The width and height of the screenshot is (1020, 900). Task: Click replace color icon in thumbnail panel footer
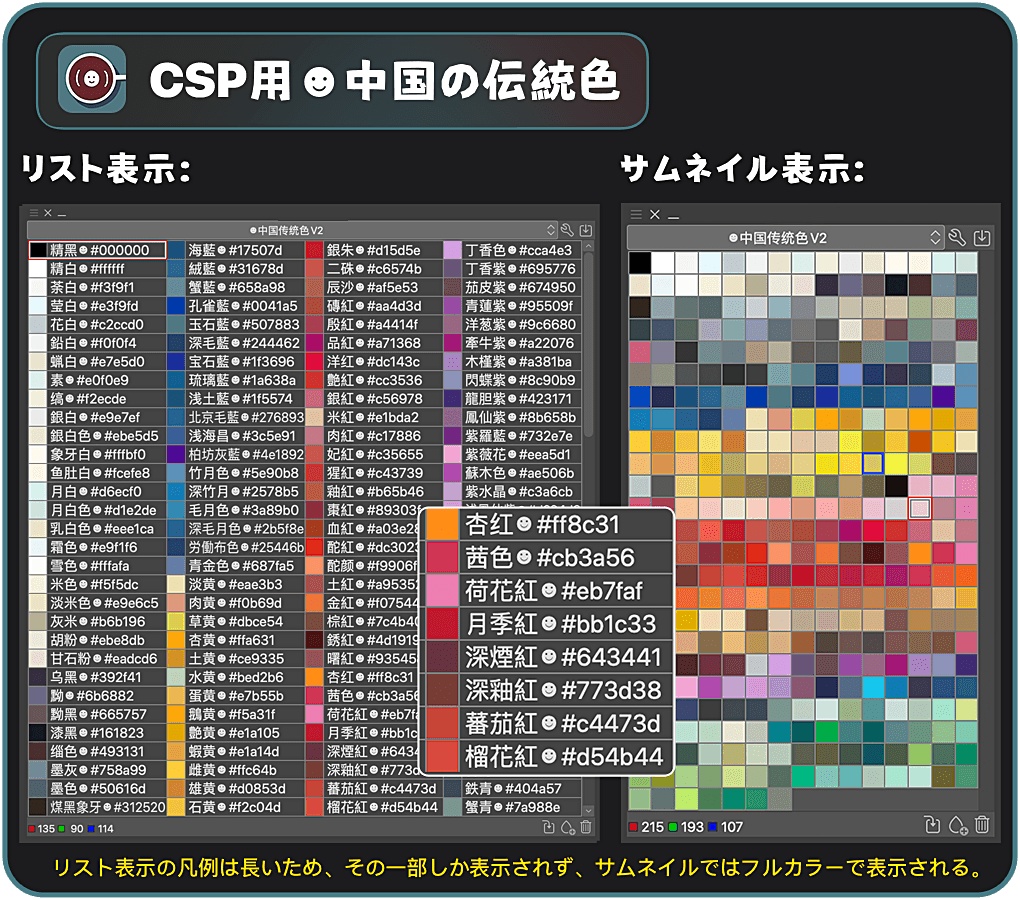pyautogui.click(x=932, y=825)
